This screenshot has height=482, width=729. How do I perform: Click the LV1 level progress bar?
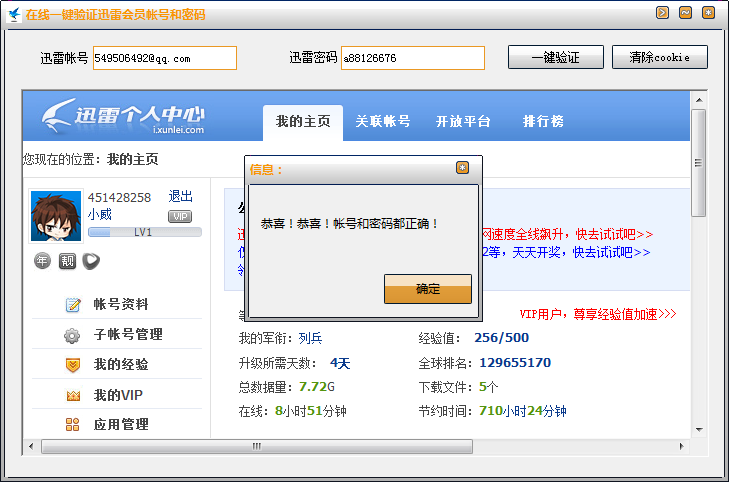click(145, 232)
